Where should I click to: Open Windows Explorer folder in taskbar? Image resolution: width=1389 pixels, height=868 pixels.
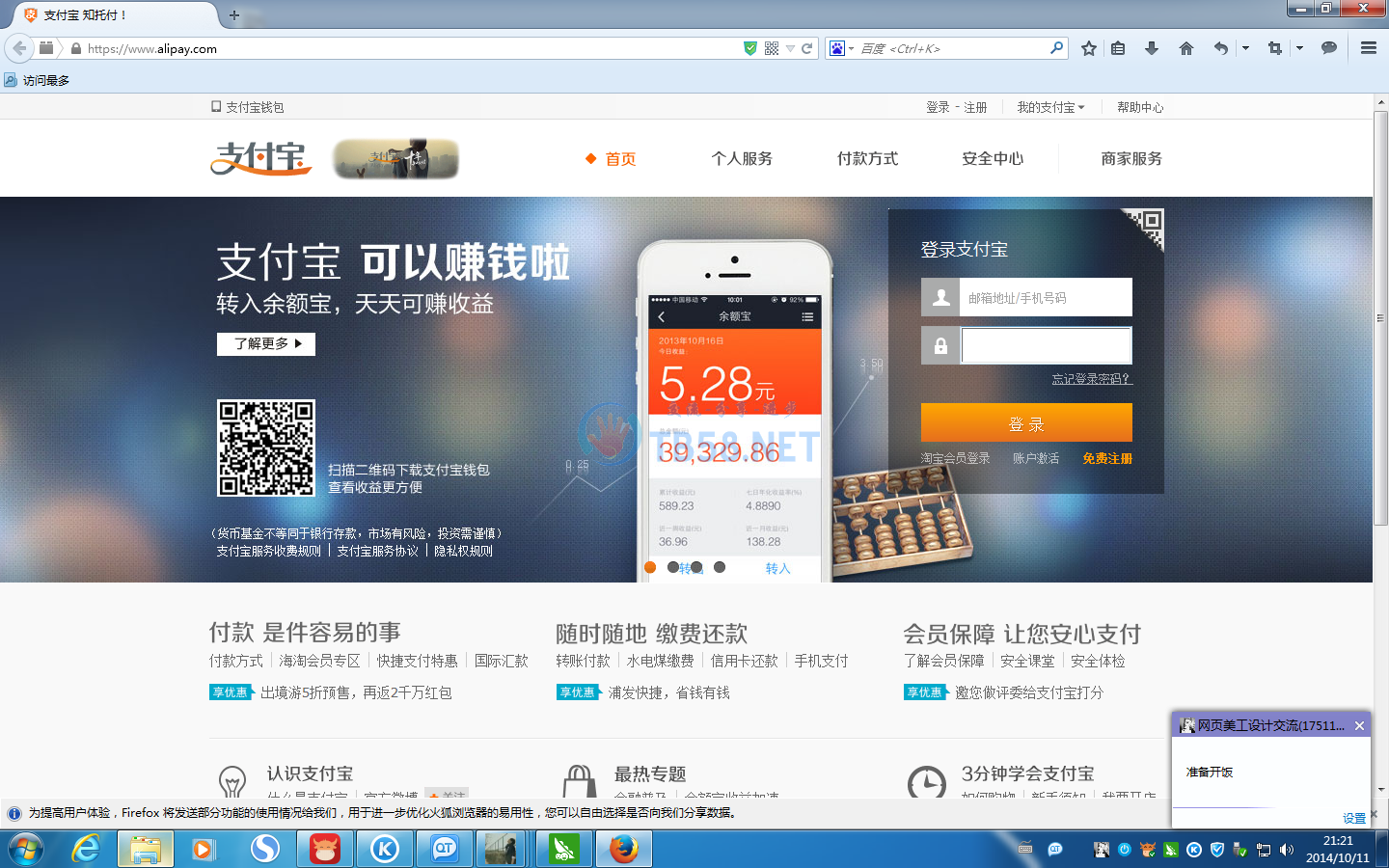tap(146, 850)
